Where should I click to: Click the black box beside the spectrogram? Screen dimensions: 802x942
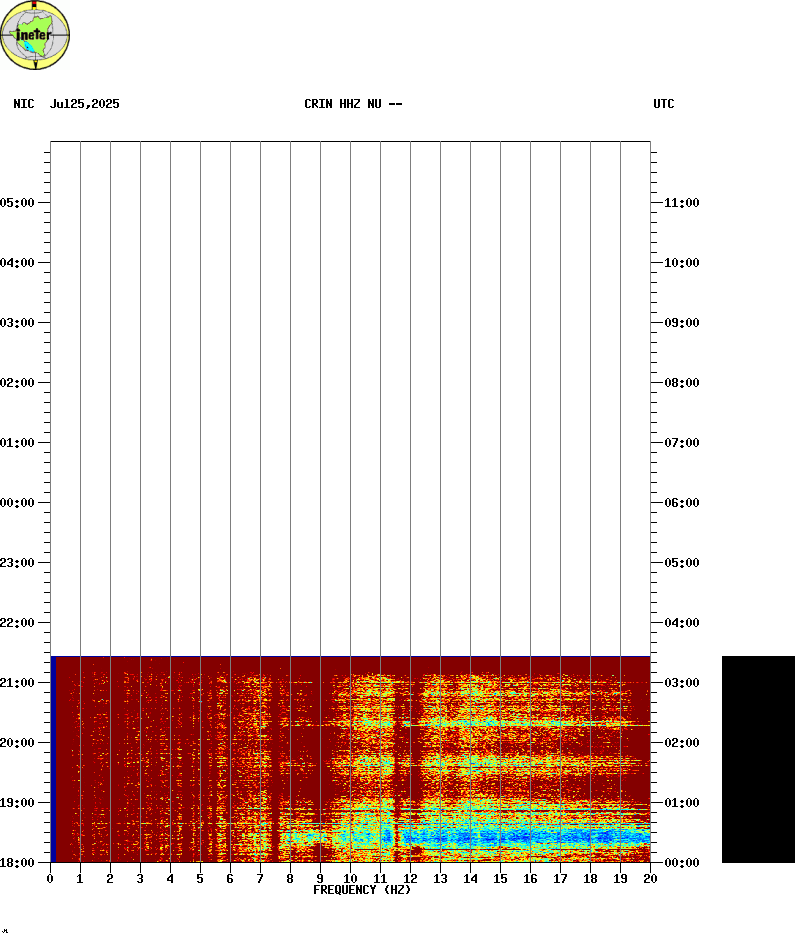[758, 759]
